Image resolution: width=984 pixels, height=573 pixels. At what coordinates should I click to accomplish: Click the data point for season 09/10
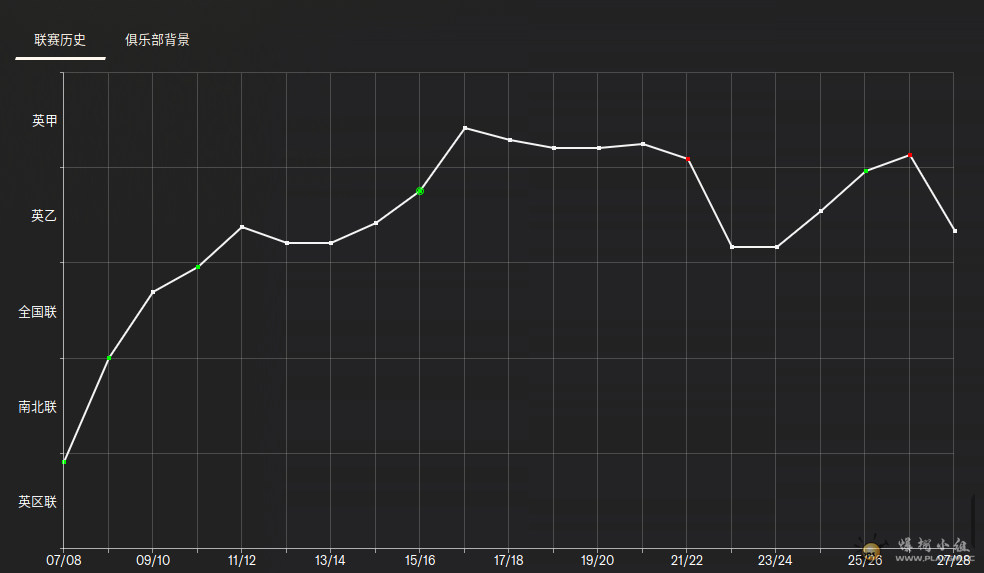tap(153, 292)
